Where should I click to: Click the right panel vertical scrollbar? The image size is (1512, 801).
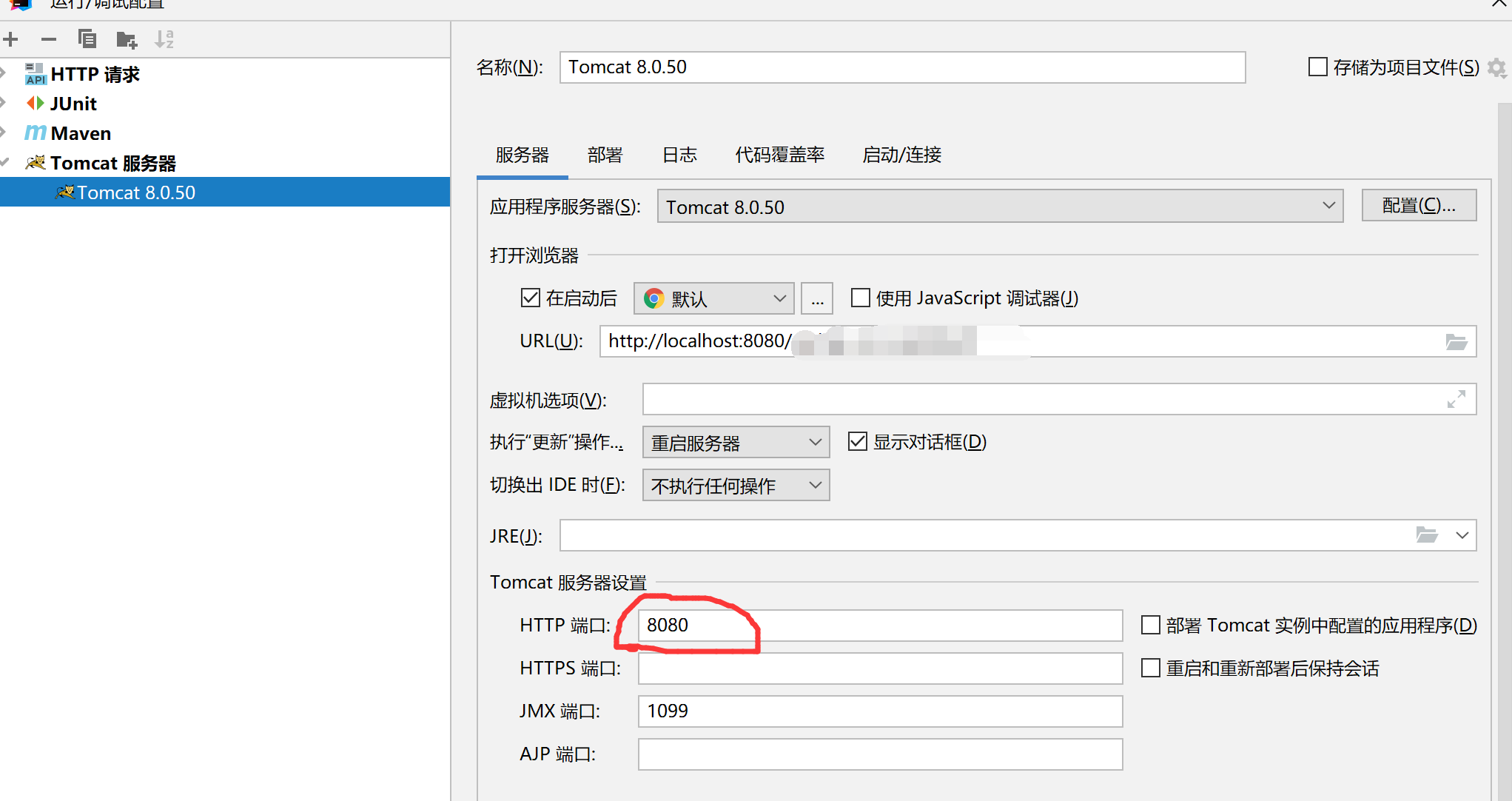pyautogui.click(x=1505, y=452)
